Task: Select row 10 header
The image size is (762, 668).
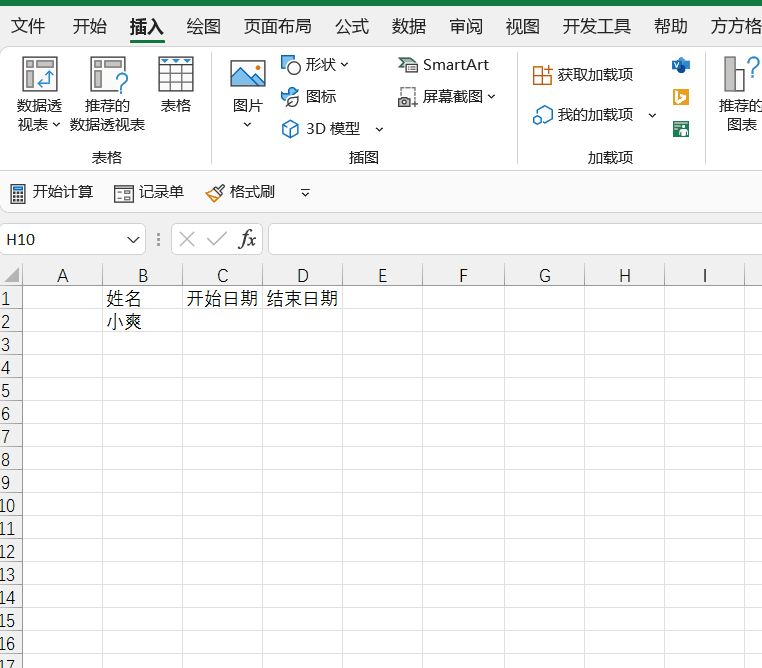Action: coord(11,505)
